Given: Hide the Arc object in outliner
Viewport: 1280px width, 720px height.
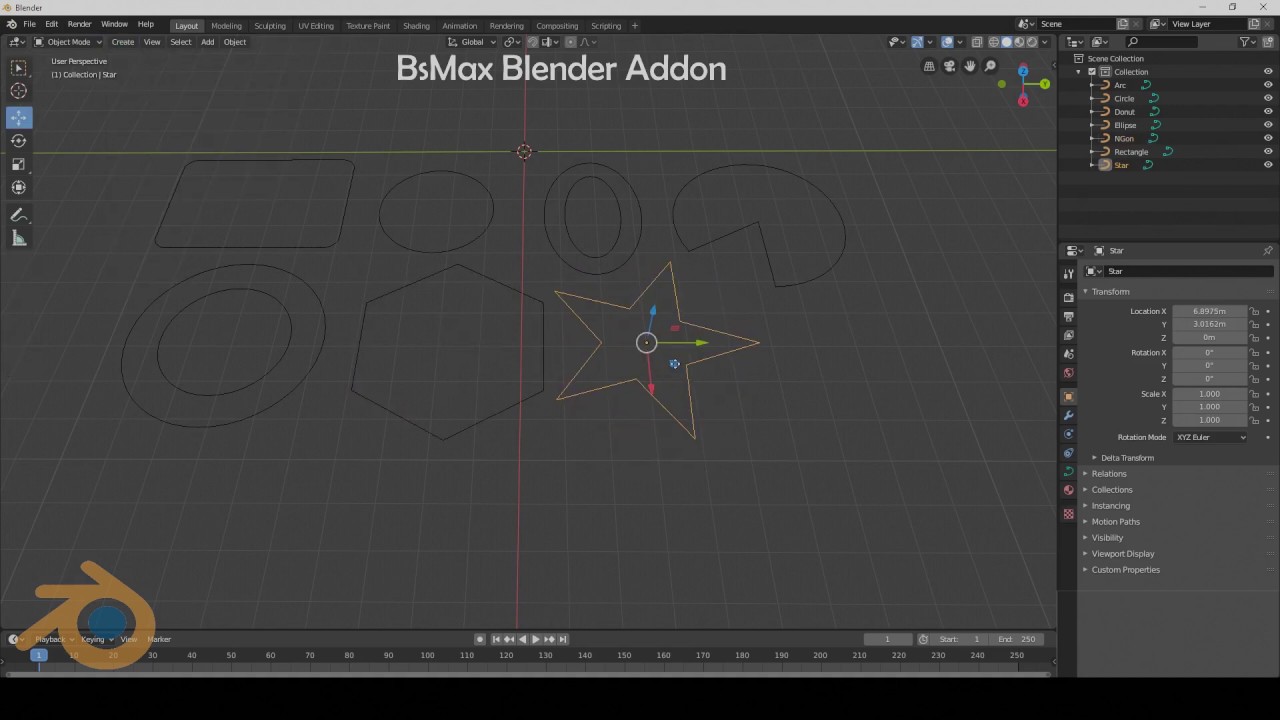Looking at the screenshot, I should pyautogui.click(x=1268, y=85).
